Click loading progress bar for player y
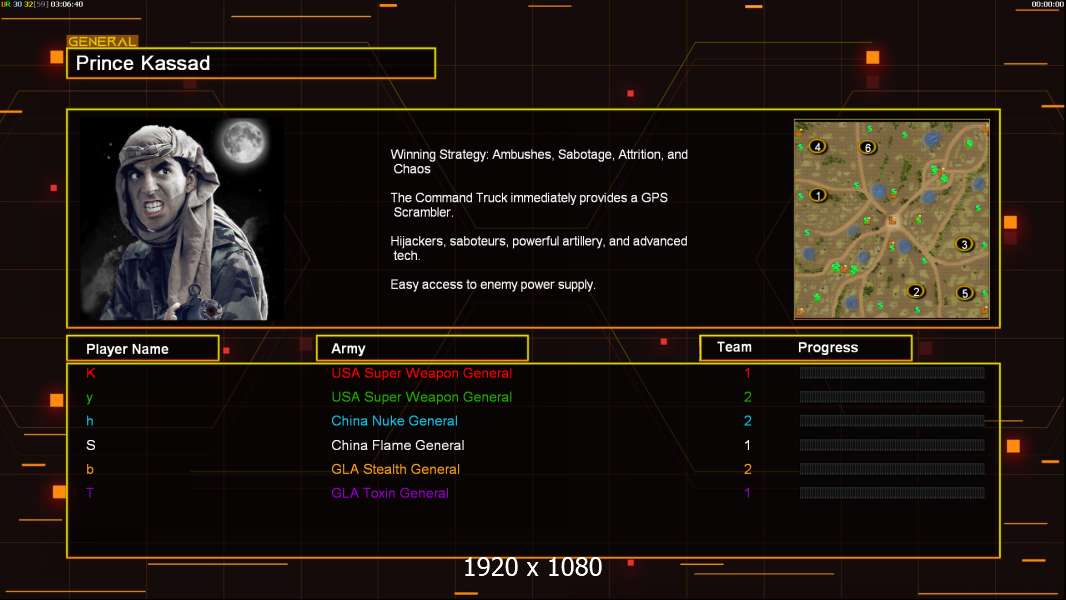 click(892, 396)
